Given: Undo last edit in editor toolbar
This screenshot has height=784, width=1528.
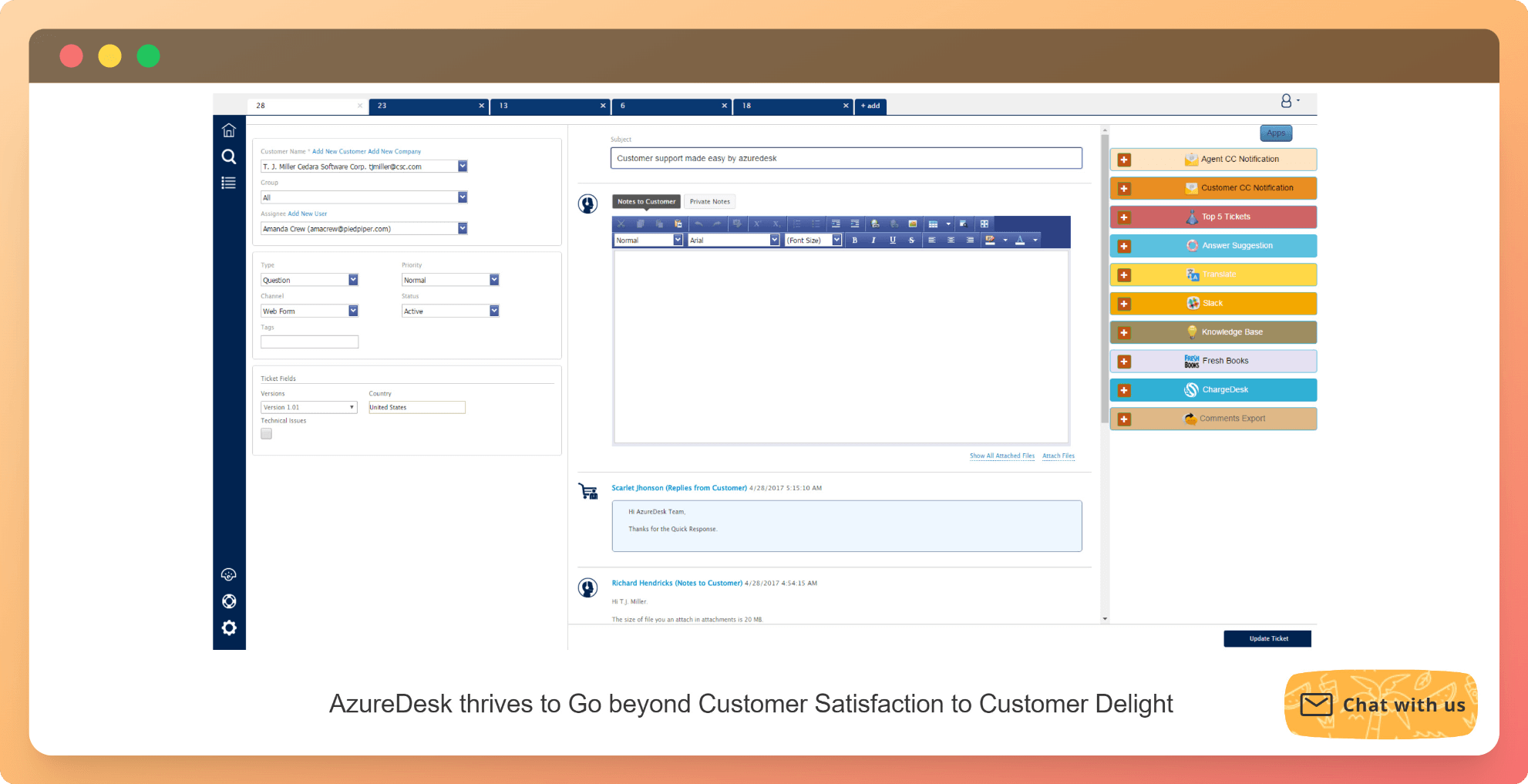Looking at the screenshot, I should click(698, 224).
